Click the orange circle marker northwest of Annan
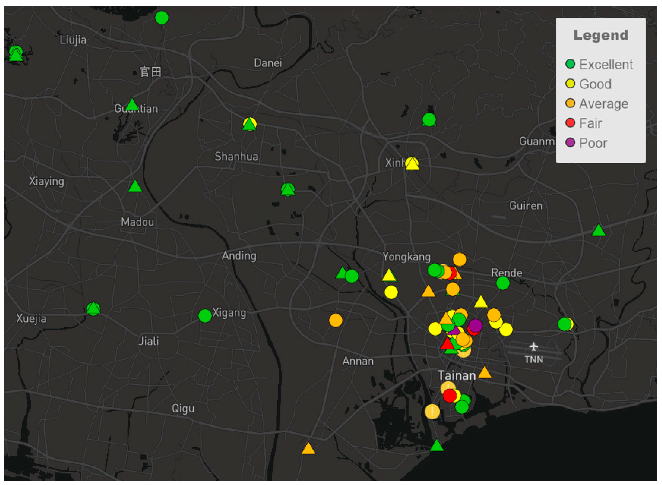This screenshot has height=485, width=662. point(336,320)
